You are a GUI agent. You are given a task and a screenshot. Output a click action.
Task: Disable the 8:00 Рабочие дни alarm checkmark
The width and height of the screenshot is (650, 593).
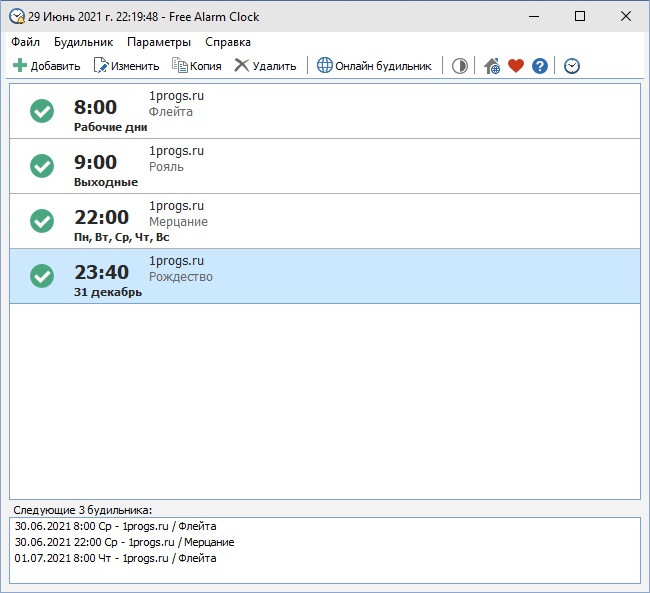coord(42,111)
